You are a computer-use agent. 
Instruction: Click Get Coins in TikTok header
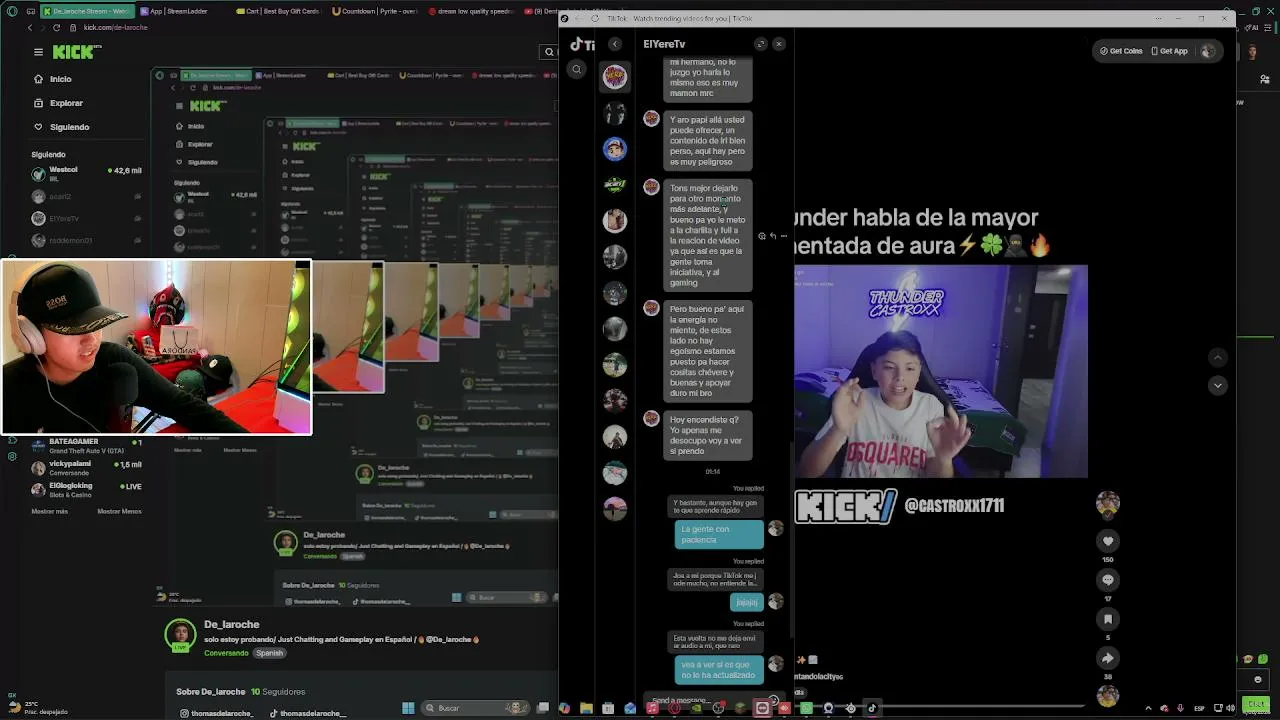[x=1121, y=51]
